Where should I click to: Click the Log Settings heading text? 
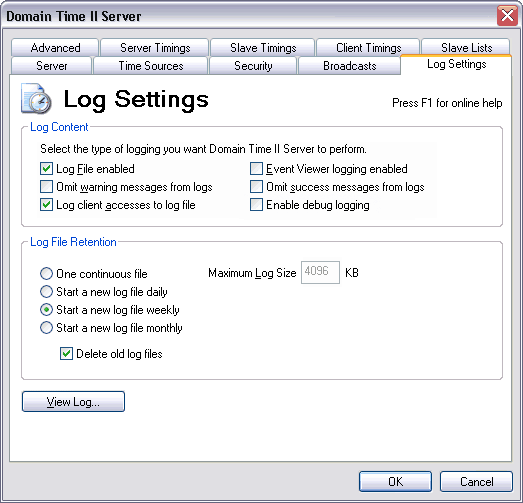coord(136,99)
